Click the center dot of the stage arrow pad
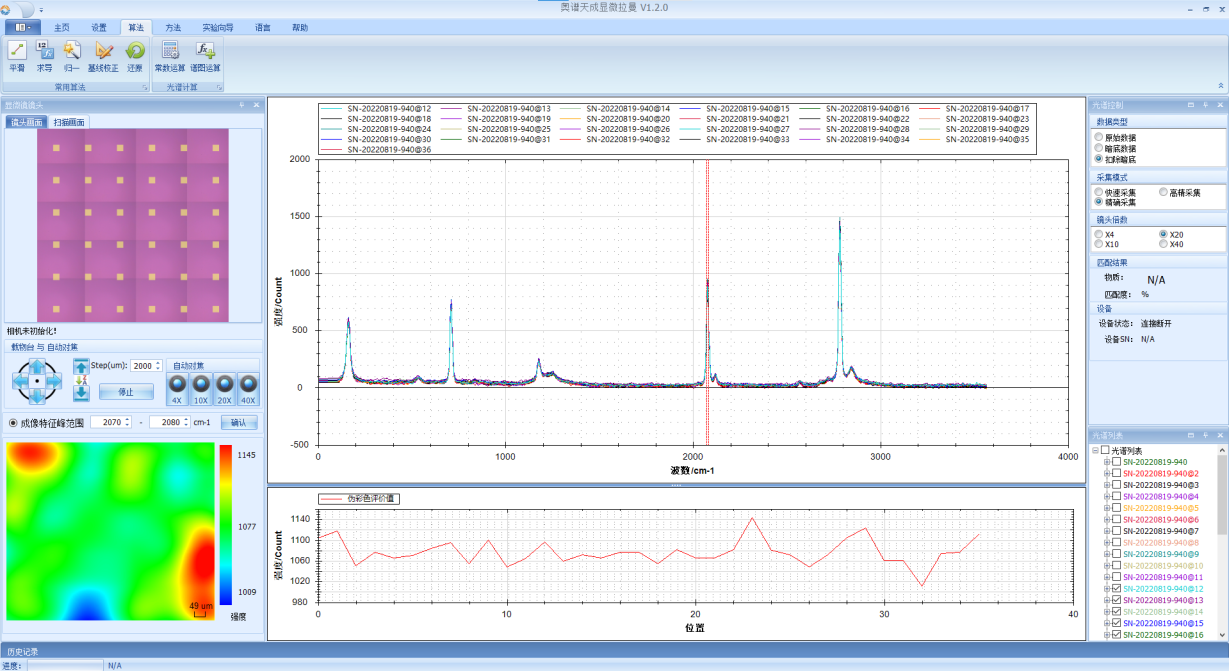1229x671 pixels. 37,381
